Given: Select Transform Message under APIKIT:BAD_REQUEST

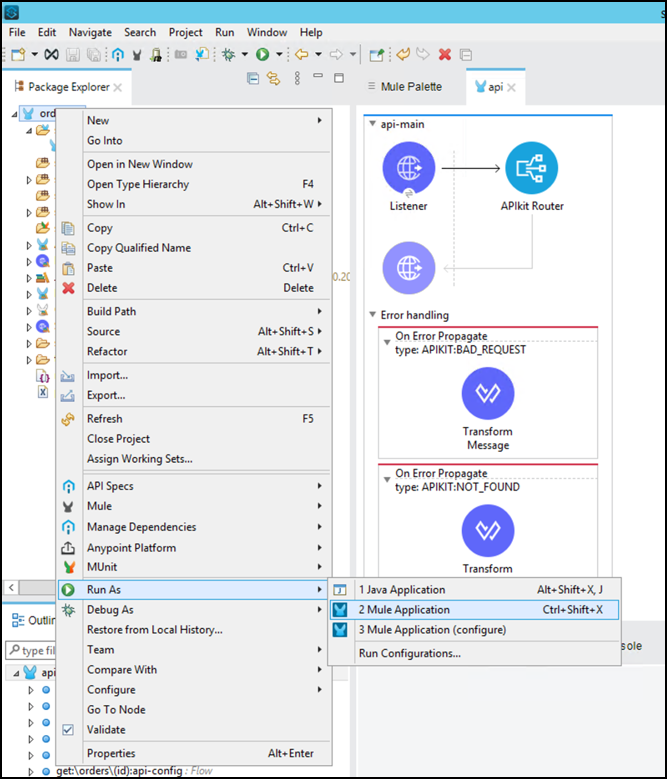Looking at the screenshot, I should pyautogui.click(x=488, y=393).
